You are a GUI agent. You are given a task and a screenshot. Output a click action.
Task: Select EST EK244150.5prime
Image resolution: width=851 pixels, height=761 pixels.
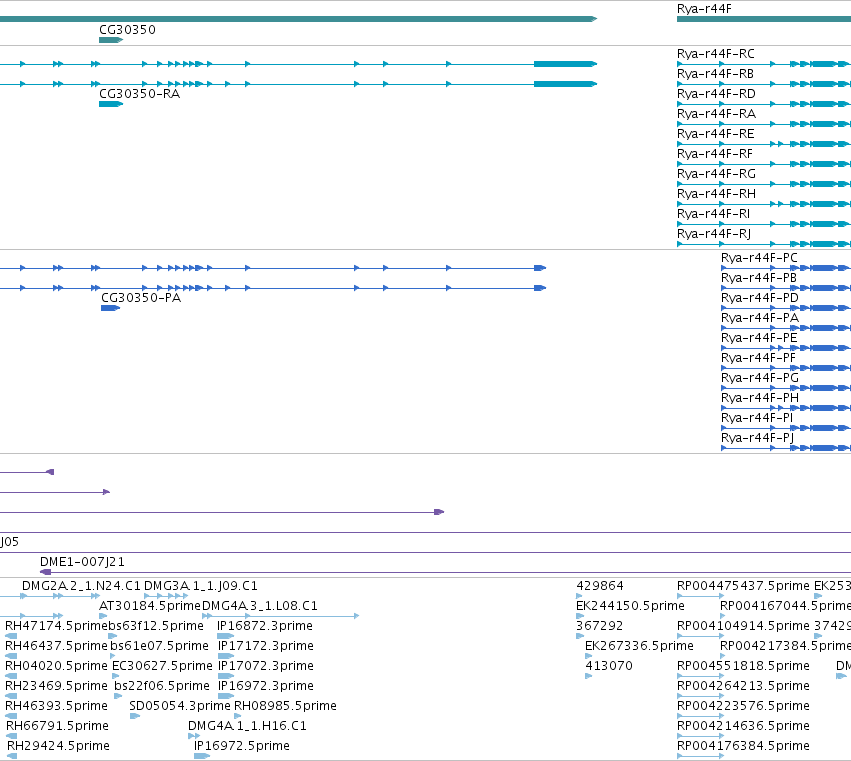pos(630,606)
